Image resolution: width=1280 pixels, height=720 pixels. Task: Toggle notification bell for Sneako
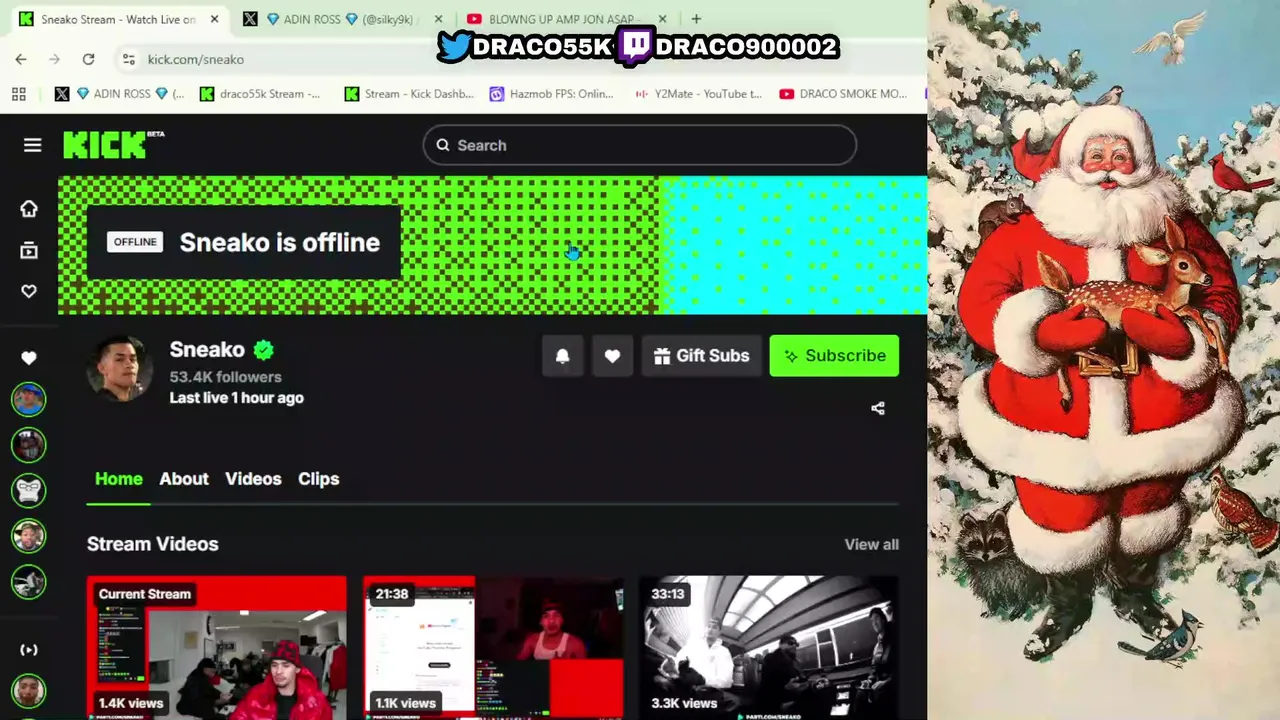pyautogui.click(x=562, y=356)
